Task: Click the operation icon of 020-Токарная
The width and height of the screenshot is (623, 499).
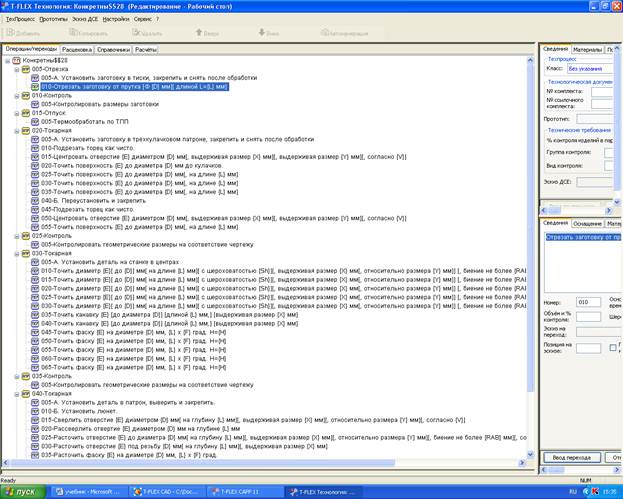Action: click(x=26, y=131)
